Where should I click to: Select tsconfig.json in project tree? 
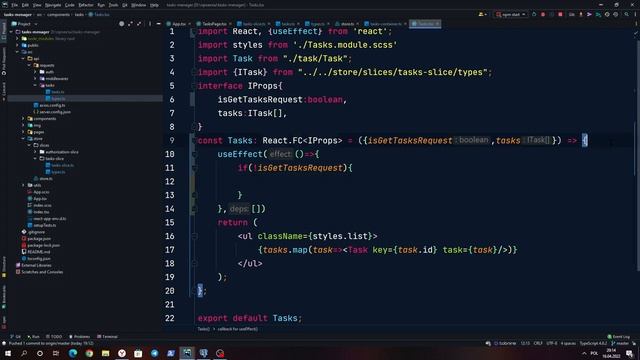(39, 258)
